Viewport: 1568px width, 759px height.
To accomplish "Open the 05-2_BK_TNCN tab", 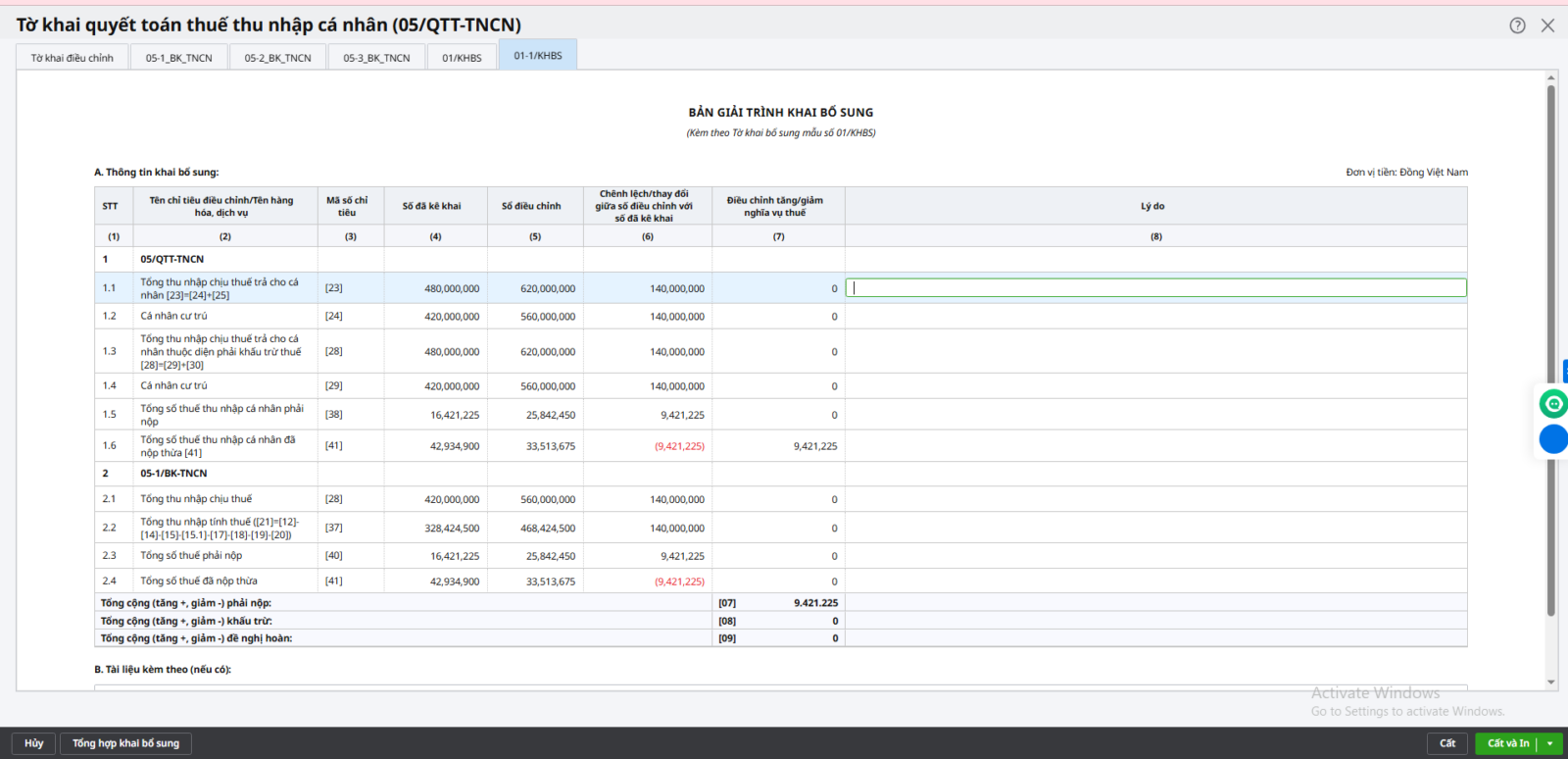I will click(278, 58).
